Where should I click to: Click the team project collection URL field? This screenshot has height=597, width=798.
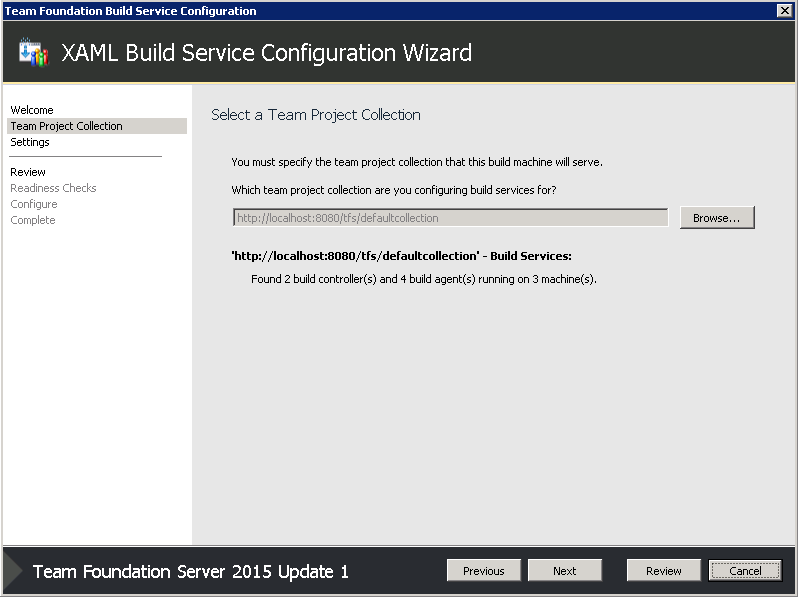pos(450,218)
